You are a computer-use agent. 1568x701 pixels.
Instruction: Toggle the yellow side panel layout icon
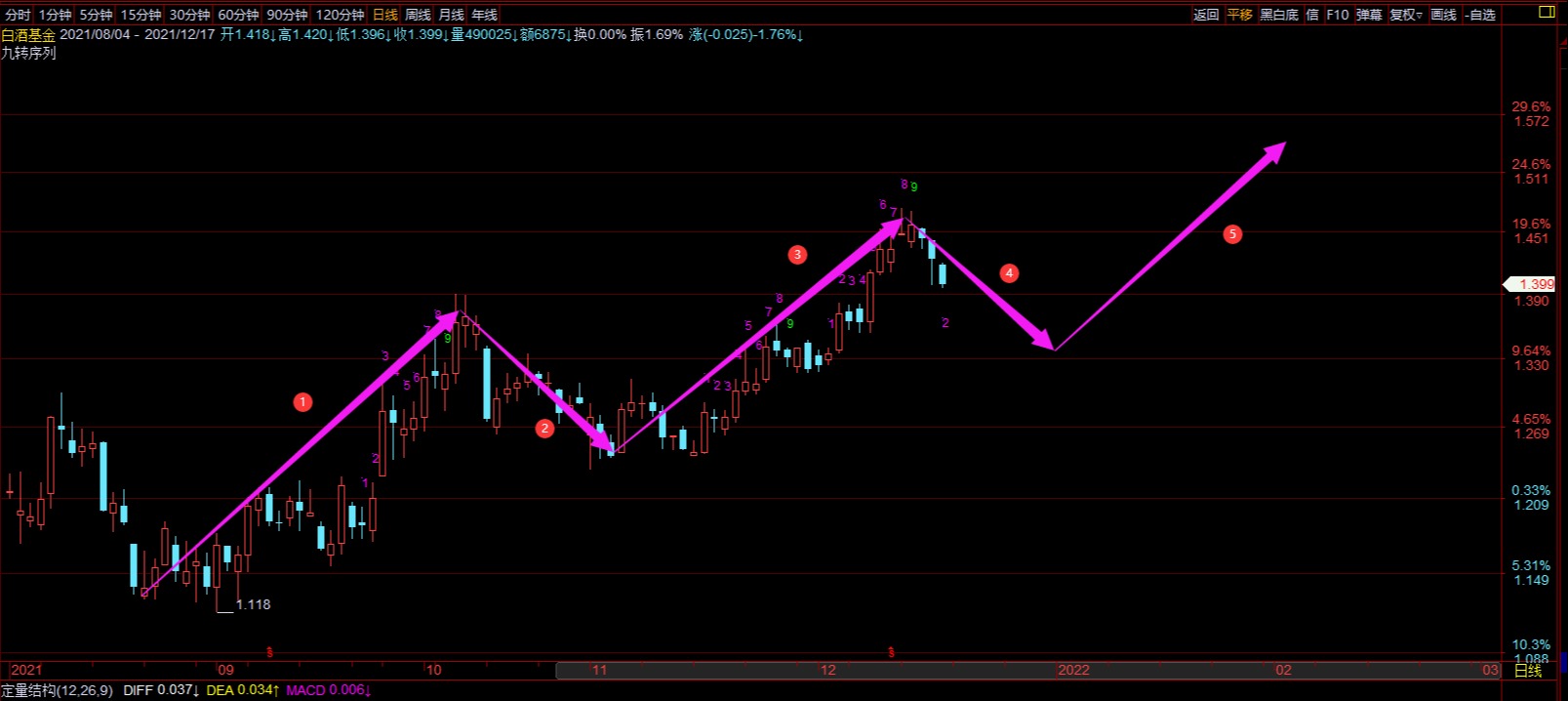[x=1547, y=12]
